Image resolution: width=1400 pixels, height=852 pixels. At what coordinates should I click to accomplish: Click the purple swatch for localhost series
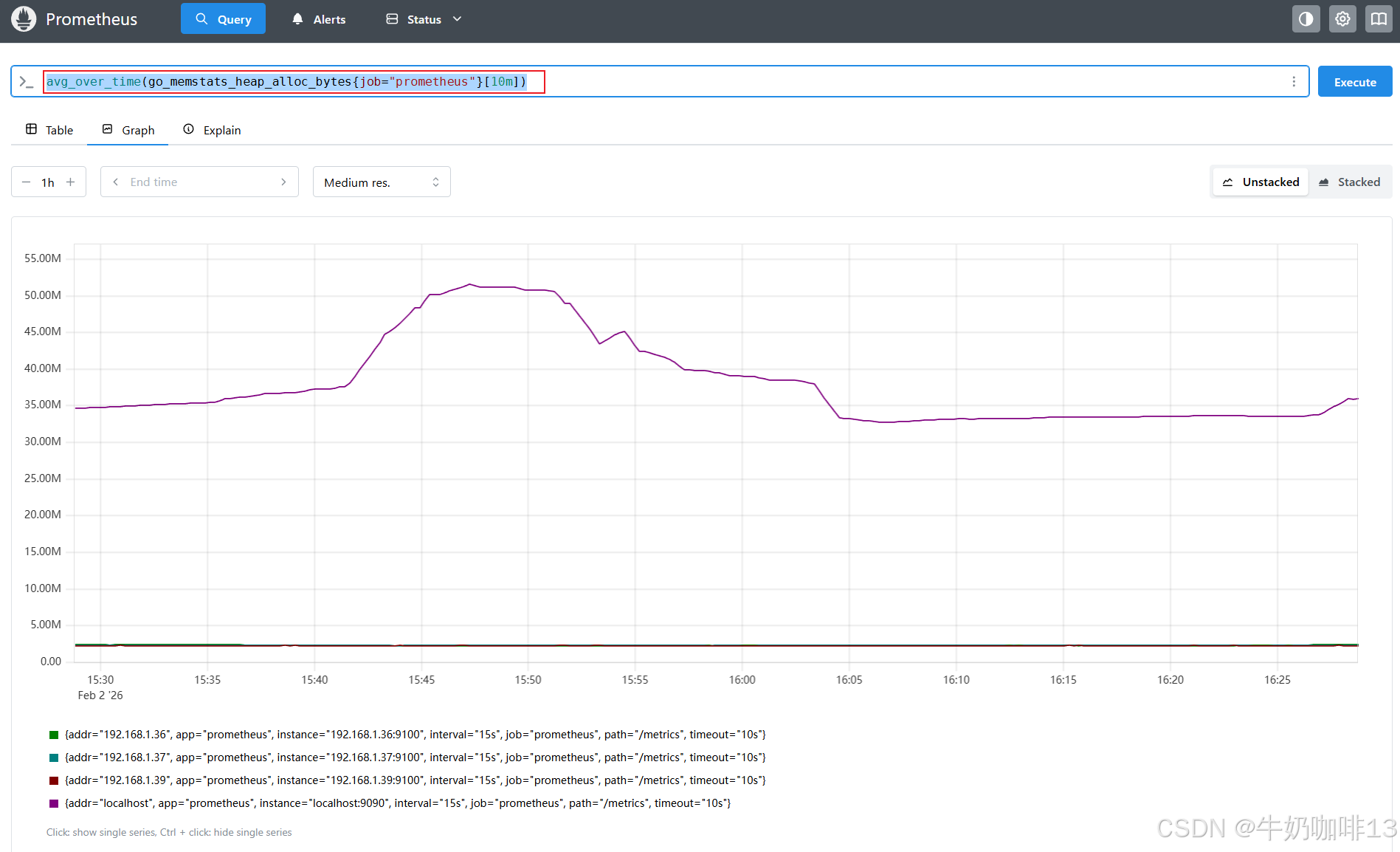coord(54,803)
